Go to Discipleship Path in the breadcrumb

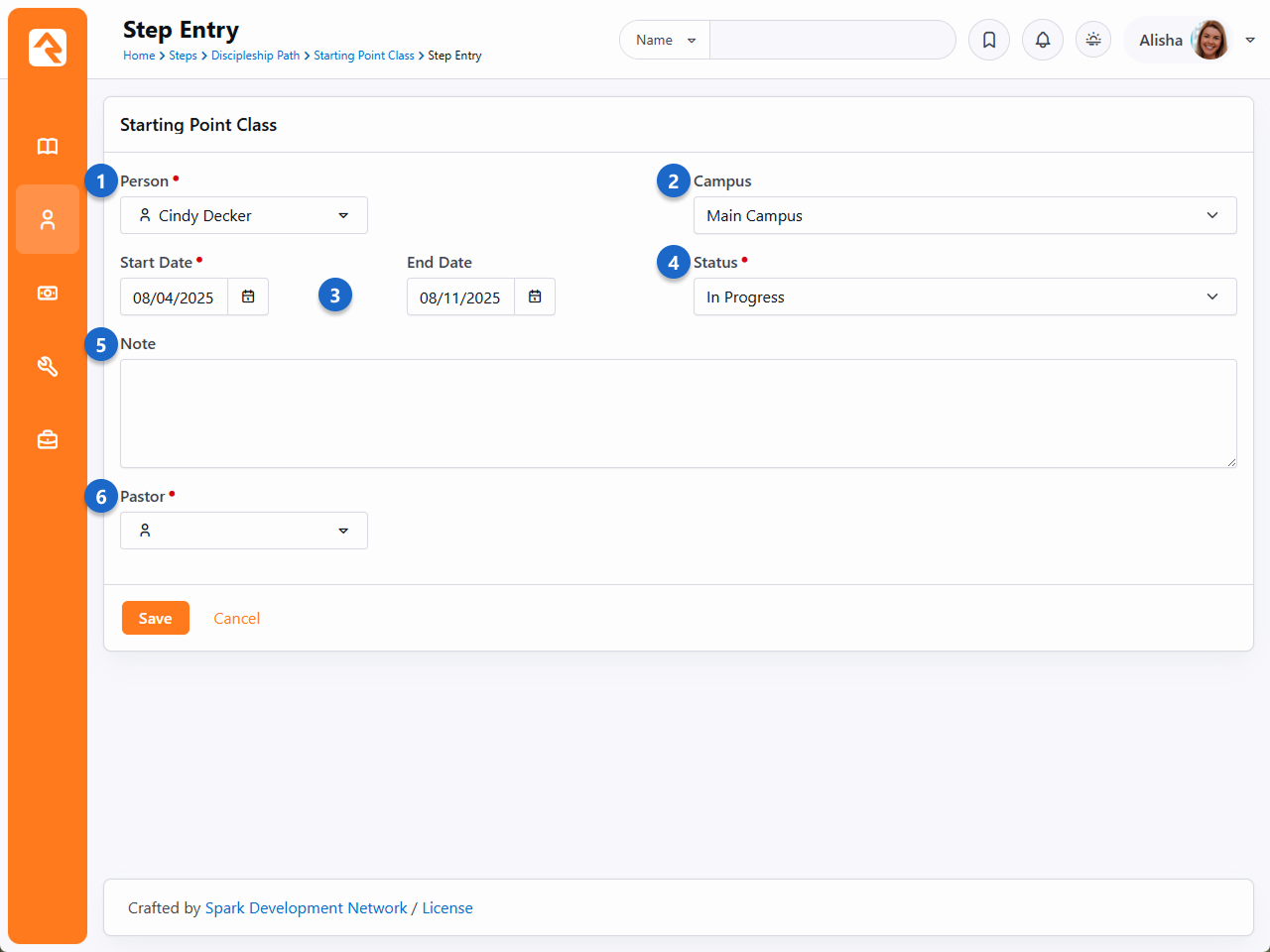coord(255,56)
